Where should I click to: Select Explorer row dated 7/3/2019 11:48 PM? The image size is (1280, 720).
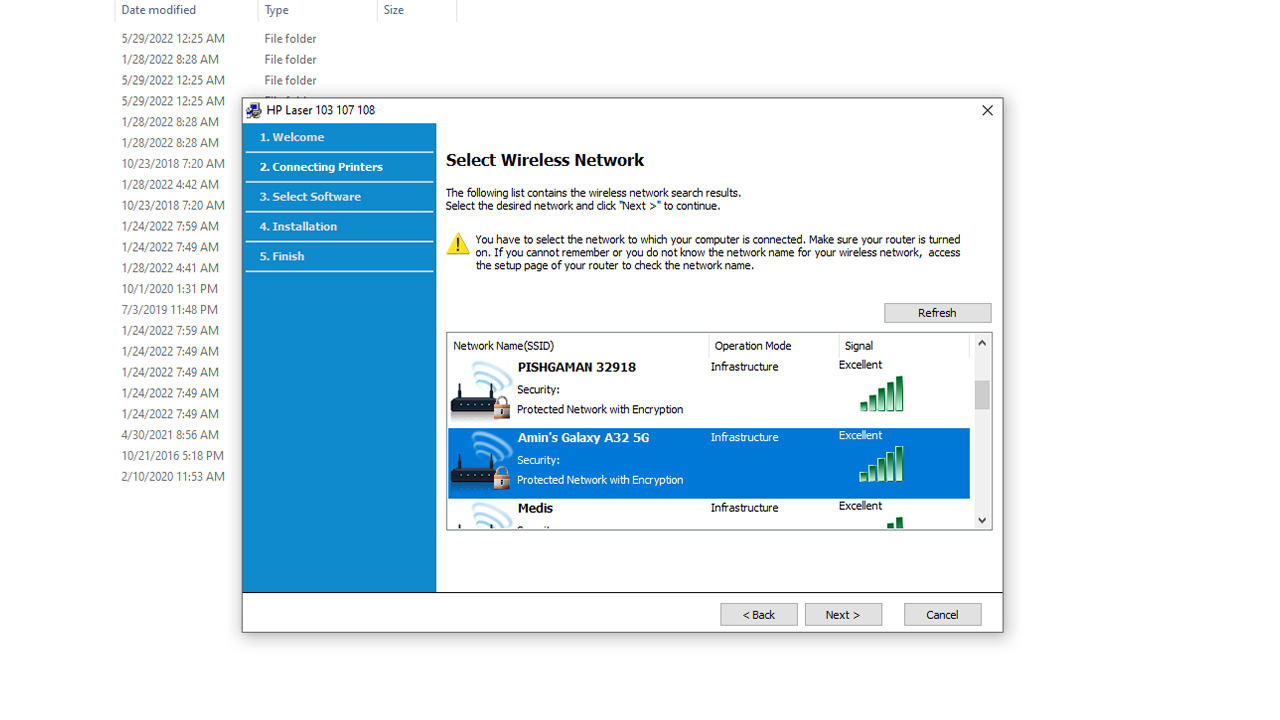pyautogui.click(x=169, y=310)
